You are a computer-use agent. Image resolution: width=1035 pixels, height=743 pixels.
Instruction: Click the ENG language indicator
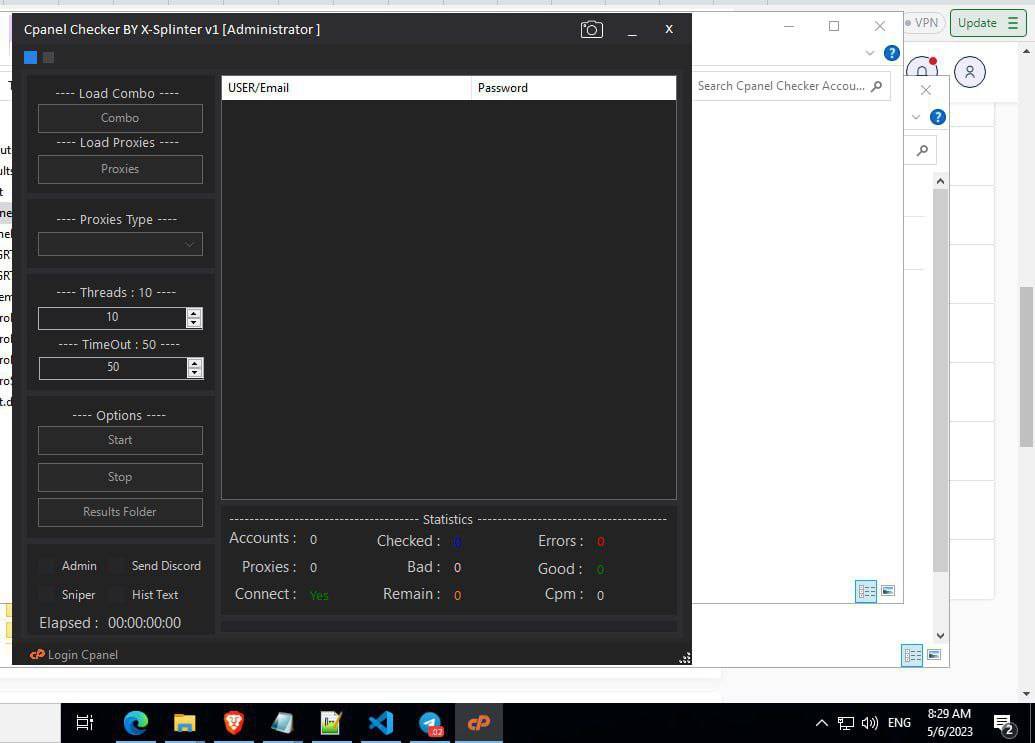(x=899, y=723)
